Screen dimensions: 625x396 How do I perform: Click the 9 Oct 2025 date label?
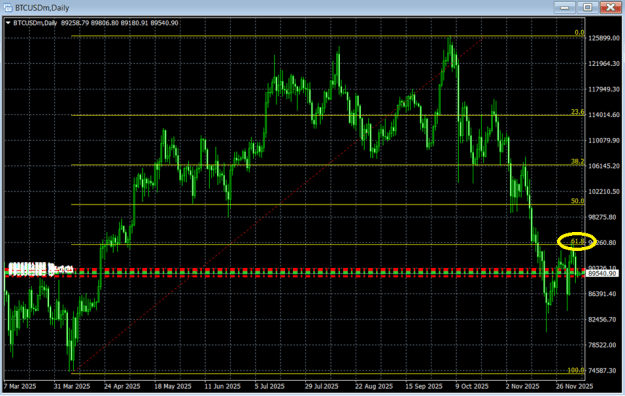472,386
